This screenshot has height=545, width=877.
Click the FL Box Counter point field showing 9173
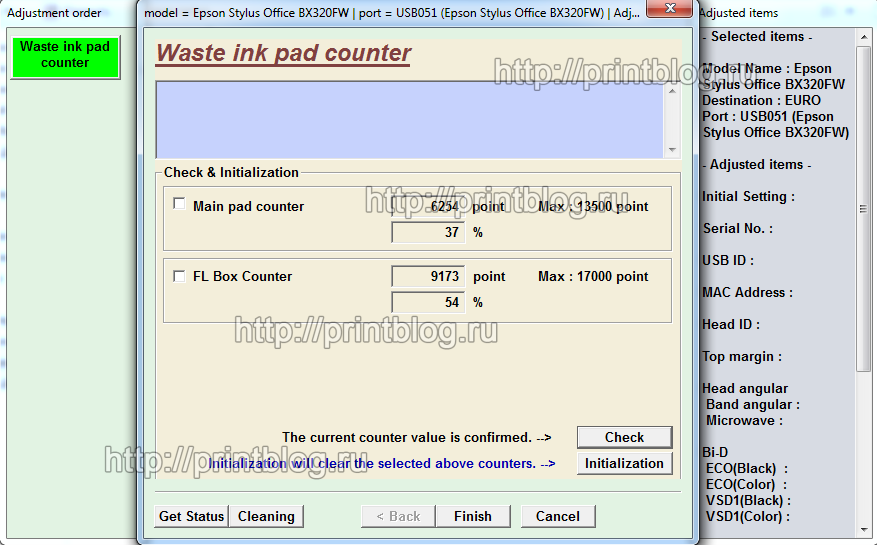[428, 276]
